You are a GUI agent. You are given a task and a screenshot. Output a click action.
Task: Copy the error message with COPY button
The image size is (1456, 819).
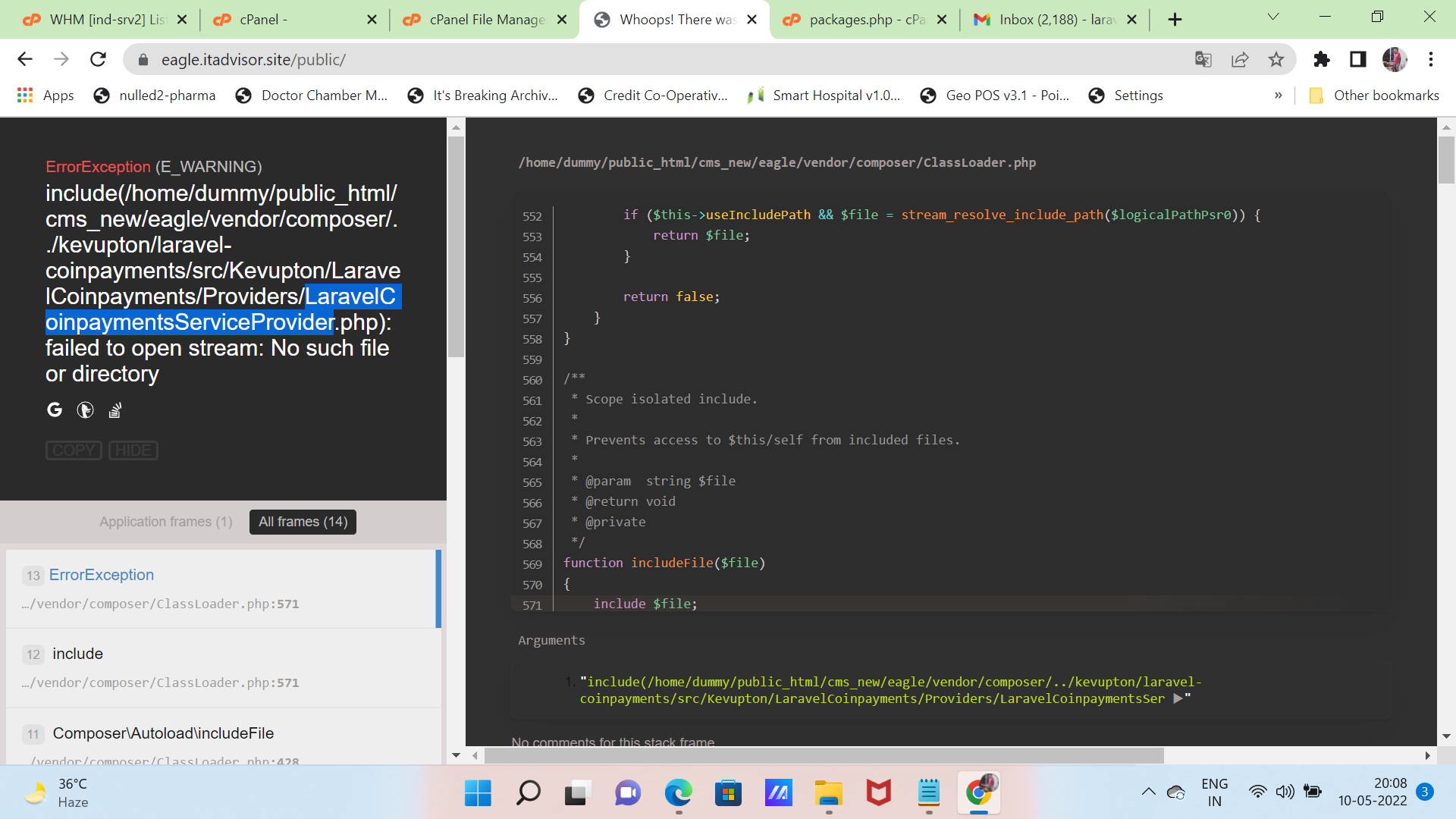point(74,450)
